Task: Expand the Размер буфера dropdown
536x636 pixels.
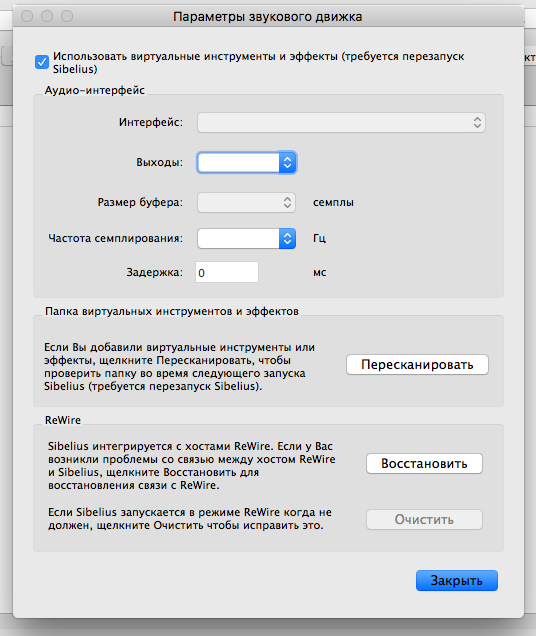Action: click(x=246, y=202)
